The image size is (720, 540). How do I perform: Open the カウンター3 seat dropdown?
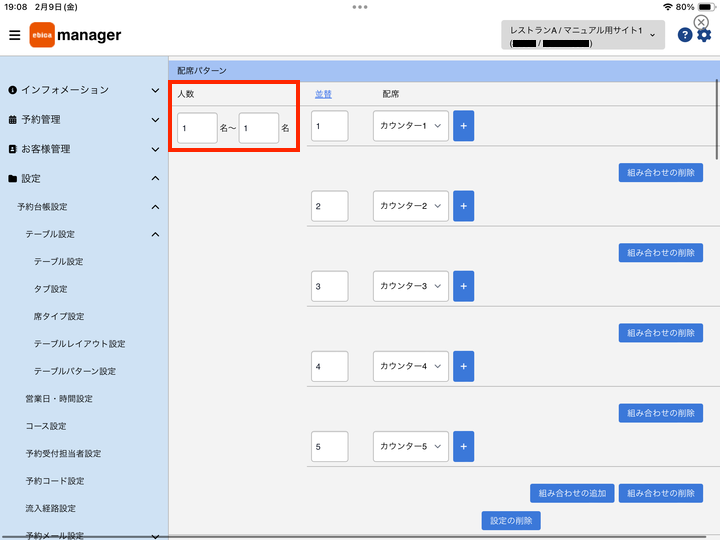point(411,286)
